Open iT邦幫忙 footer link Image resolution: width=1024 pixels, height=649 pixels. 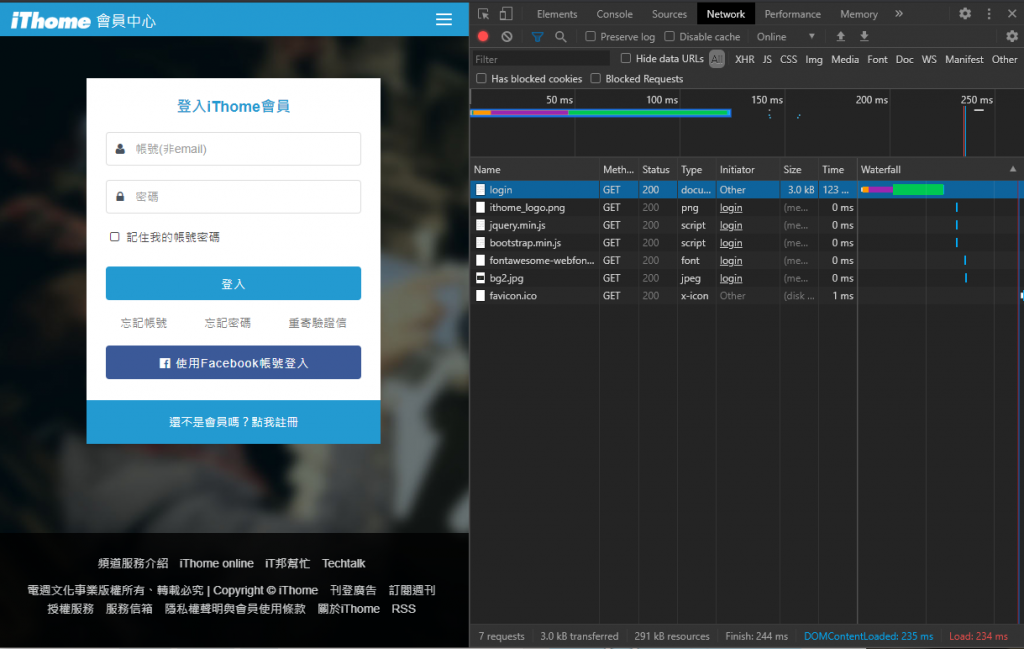pos(287,563)
